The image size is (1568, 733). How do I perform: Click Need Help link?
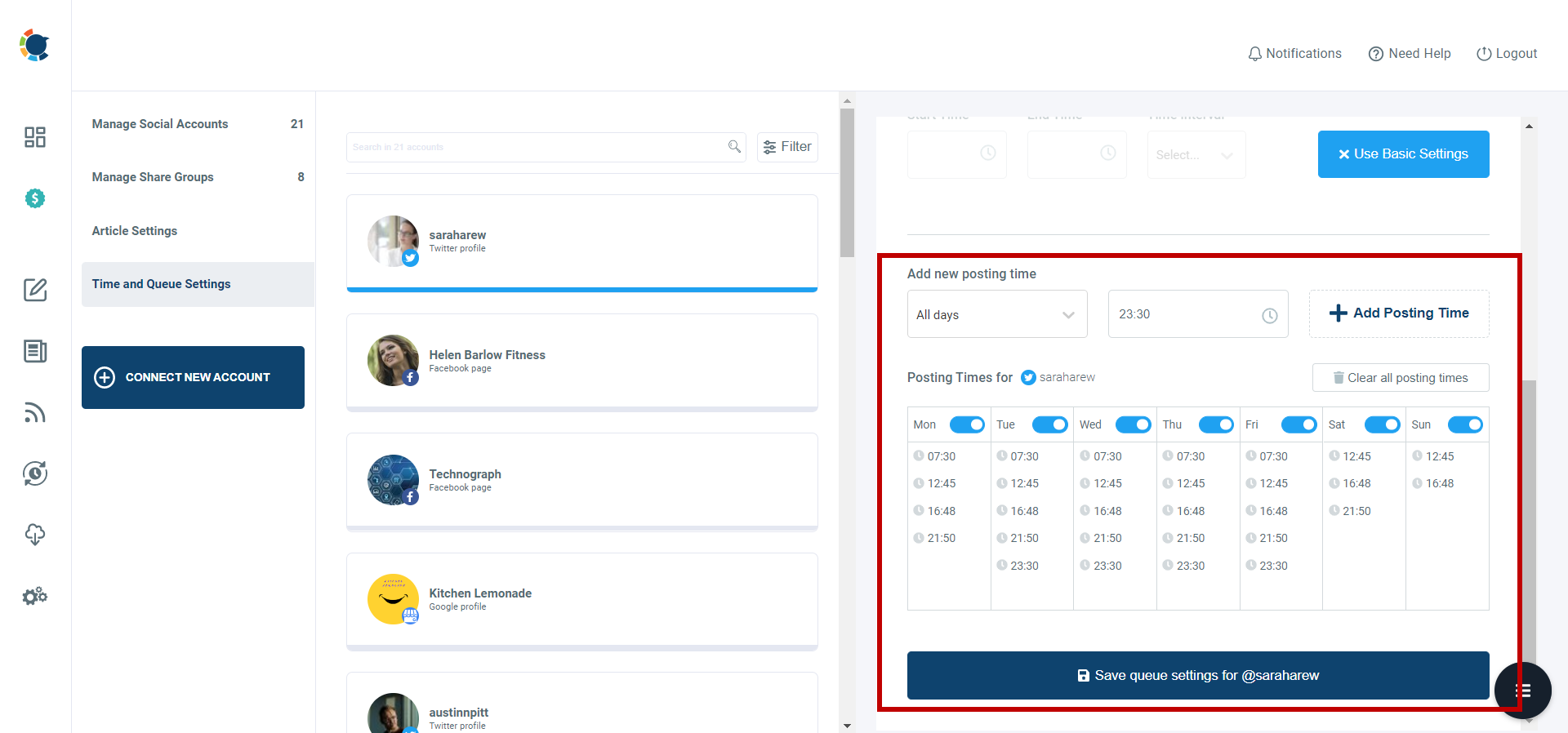click(1410, 53)
